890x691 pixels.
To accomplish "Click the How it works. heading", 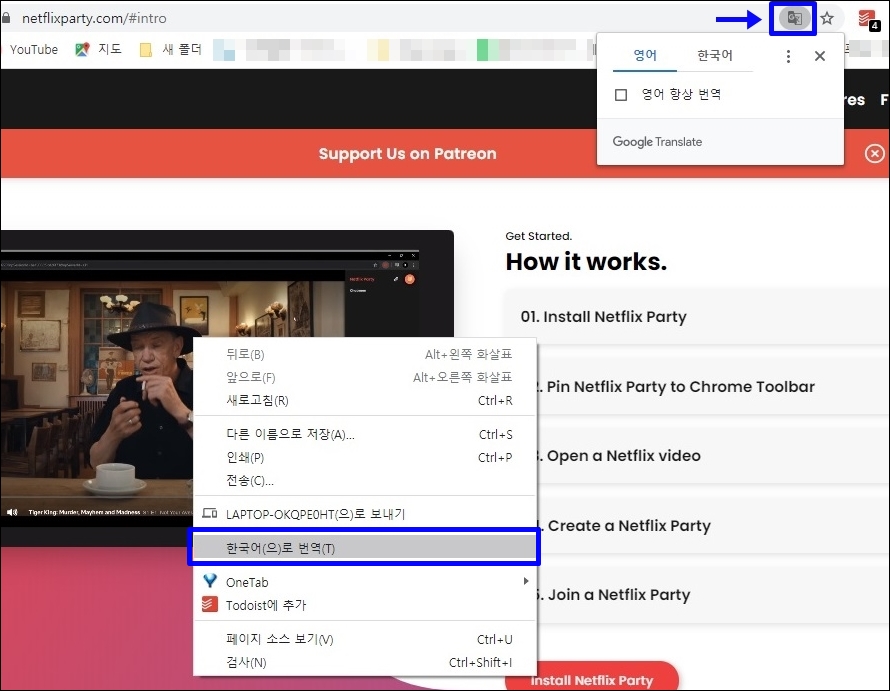I will coord(586,262).
